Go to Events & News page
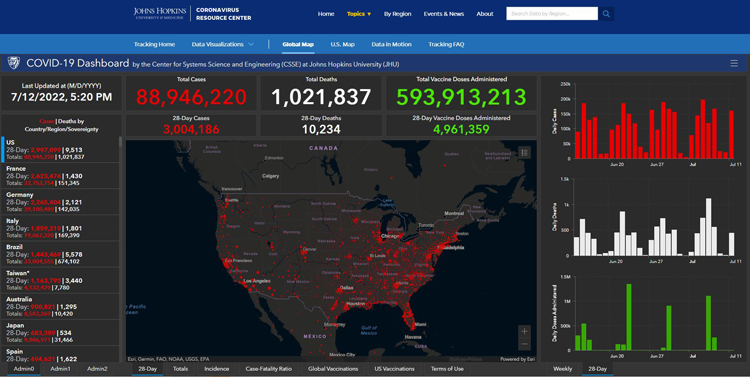 click(443, 14)
